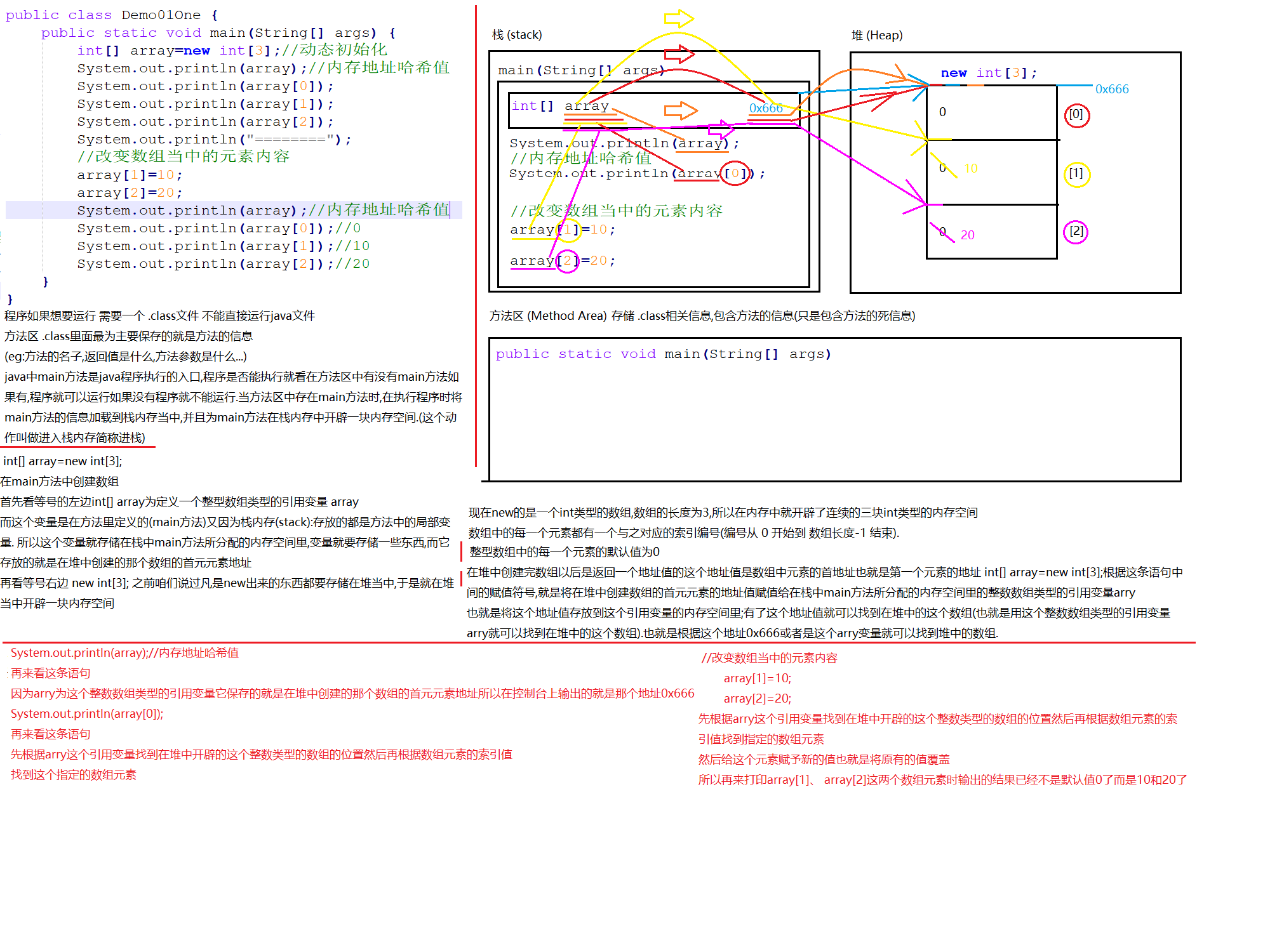Click the underlined 0x666 address in the stack
The width and height of the screenshot is (1270, 952).
coord(766,109)
